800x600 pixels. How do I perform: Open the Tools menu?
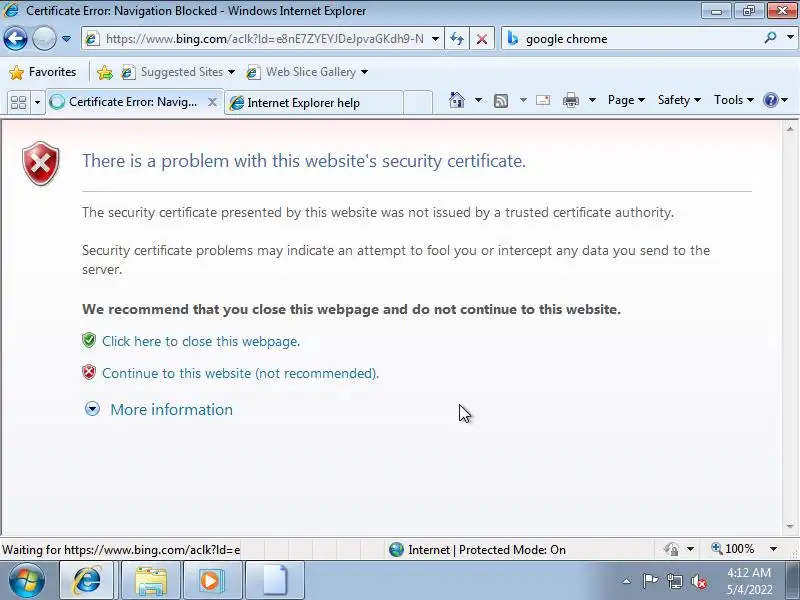734,100
